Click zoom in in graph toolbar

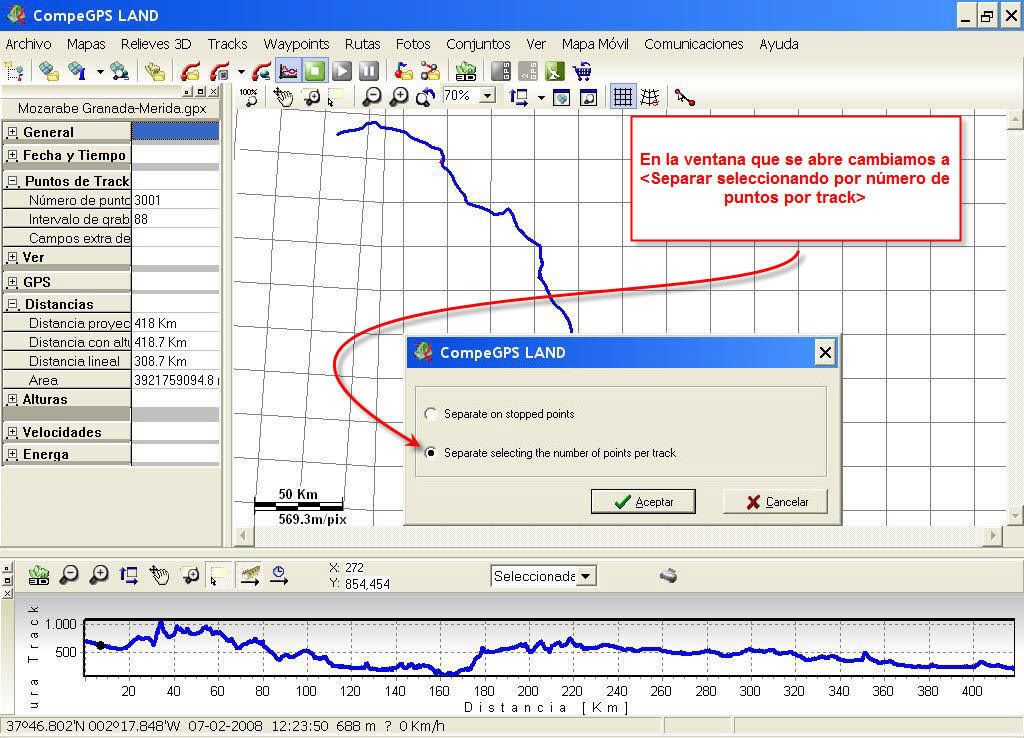tap(99, 575)
